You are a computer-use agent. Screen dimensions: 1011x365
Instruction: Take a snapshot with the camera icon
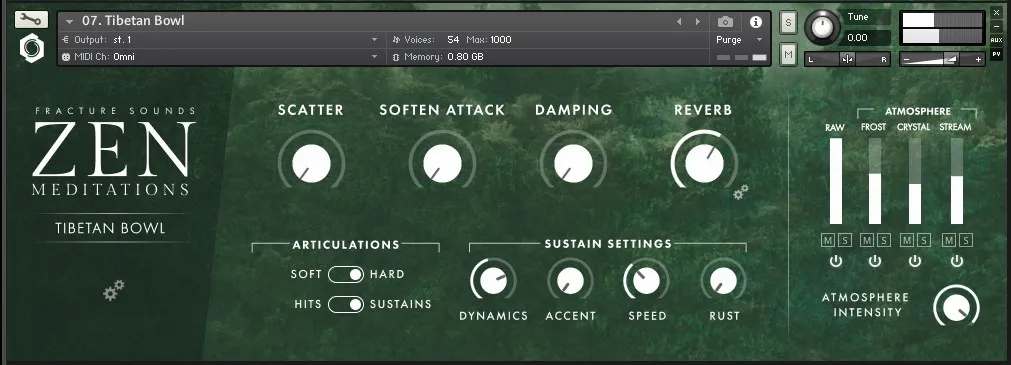point(725,22)
